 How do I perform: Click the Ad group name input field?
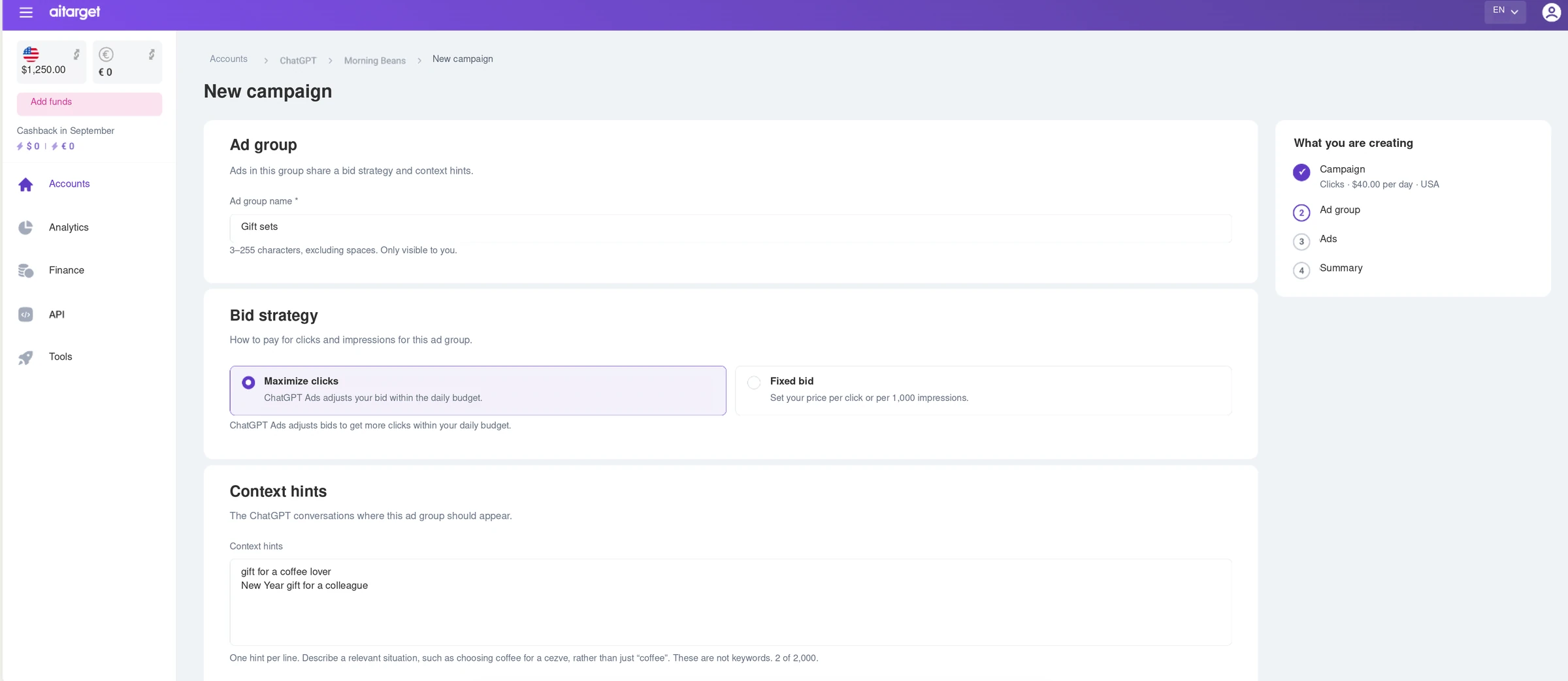[730, 228]
